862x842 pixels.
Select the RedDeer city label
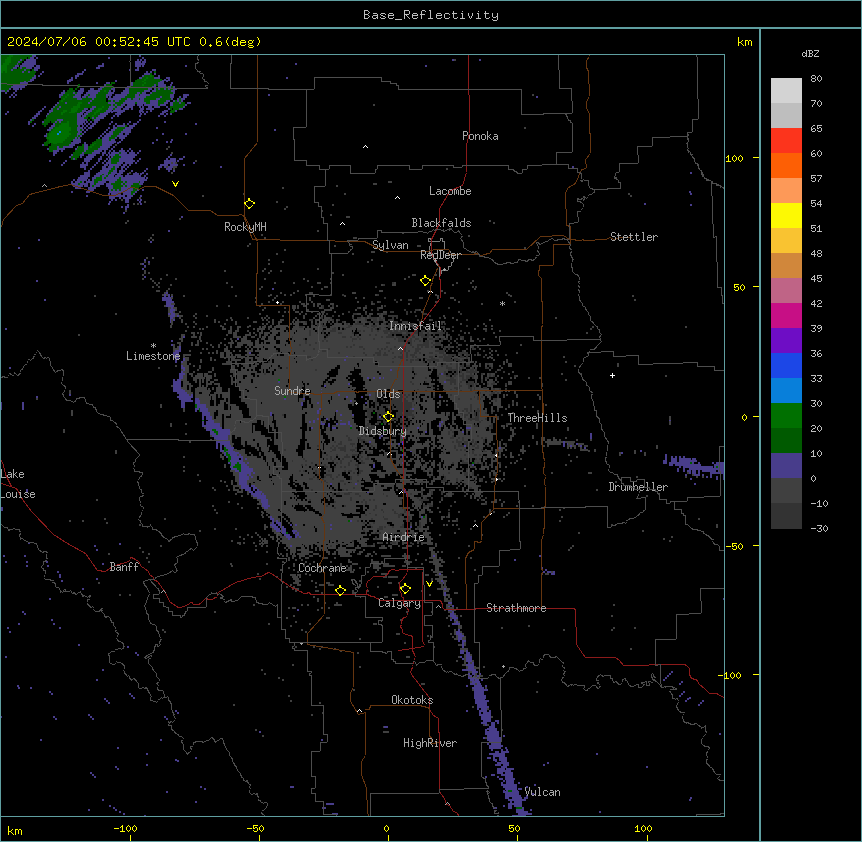pyautogui.click(x=440, y=255)
